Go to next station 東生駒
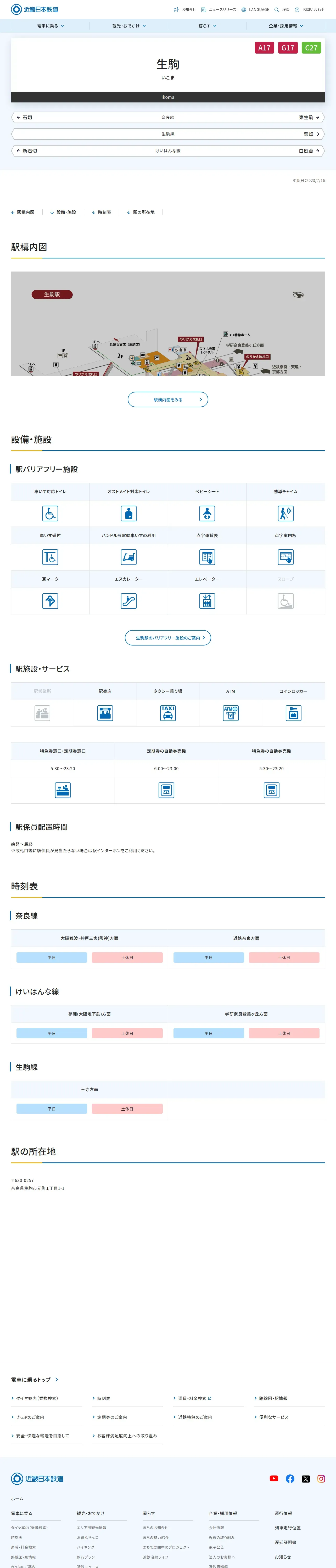Screen dimensions: 336x1568 pos(309,118)
